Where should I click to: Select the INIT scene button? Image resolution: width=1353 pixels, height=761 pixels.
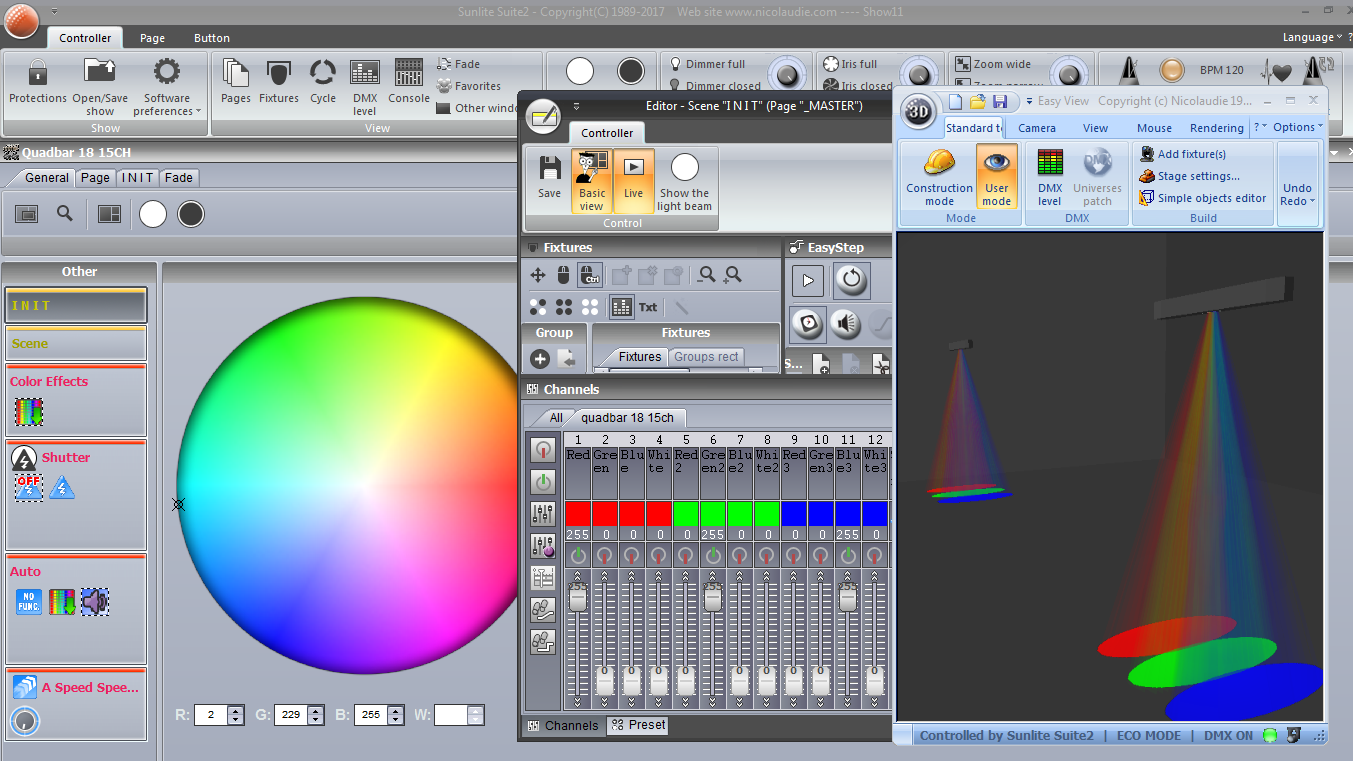(76, 305)
